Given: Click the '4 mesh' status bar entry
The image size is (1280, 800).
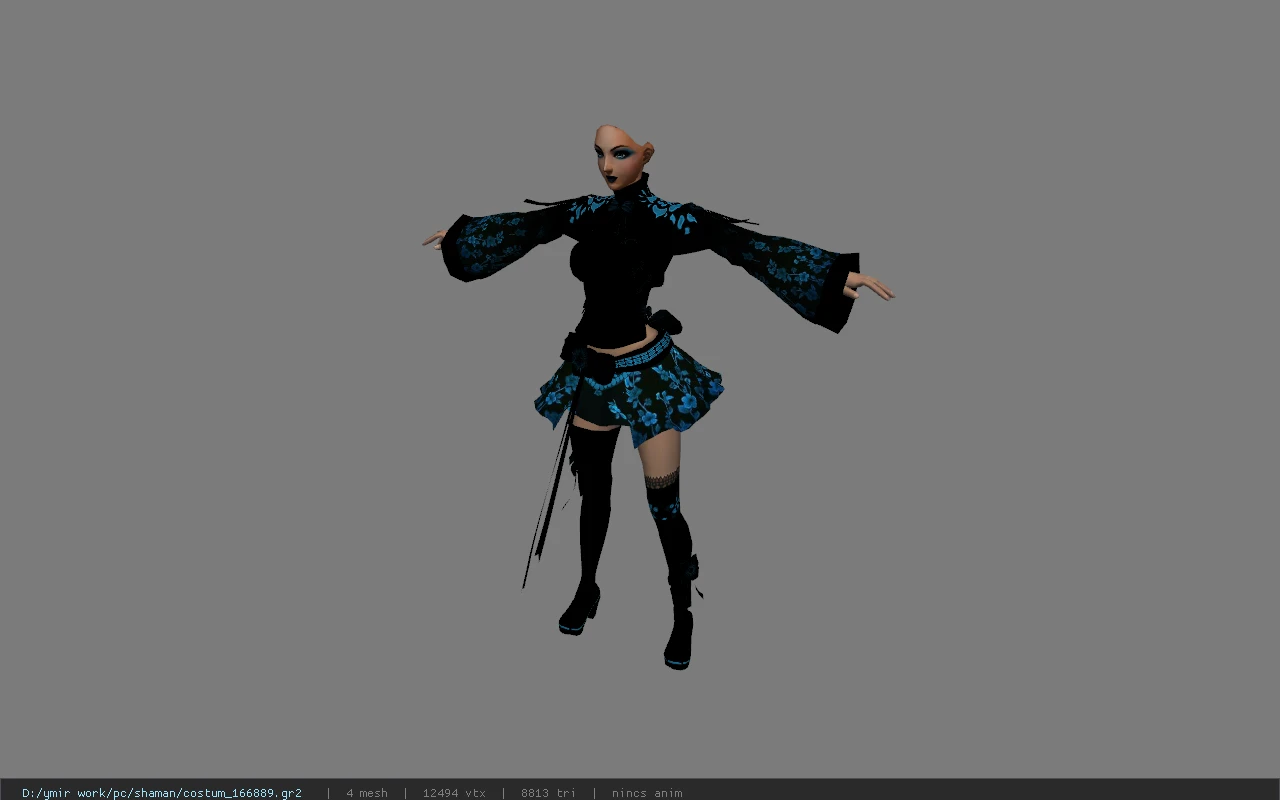Looking at the screenshot, I should tap(367, 793).
